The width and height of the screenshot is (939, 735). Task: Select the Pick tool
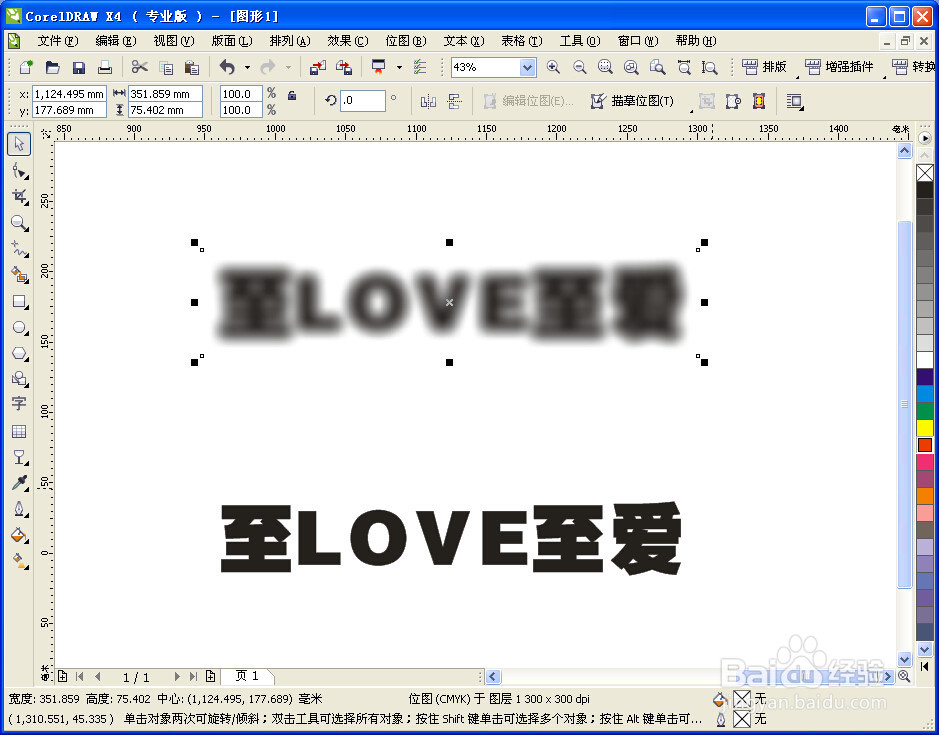click(x=20, y=143)
